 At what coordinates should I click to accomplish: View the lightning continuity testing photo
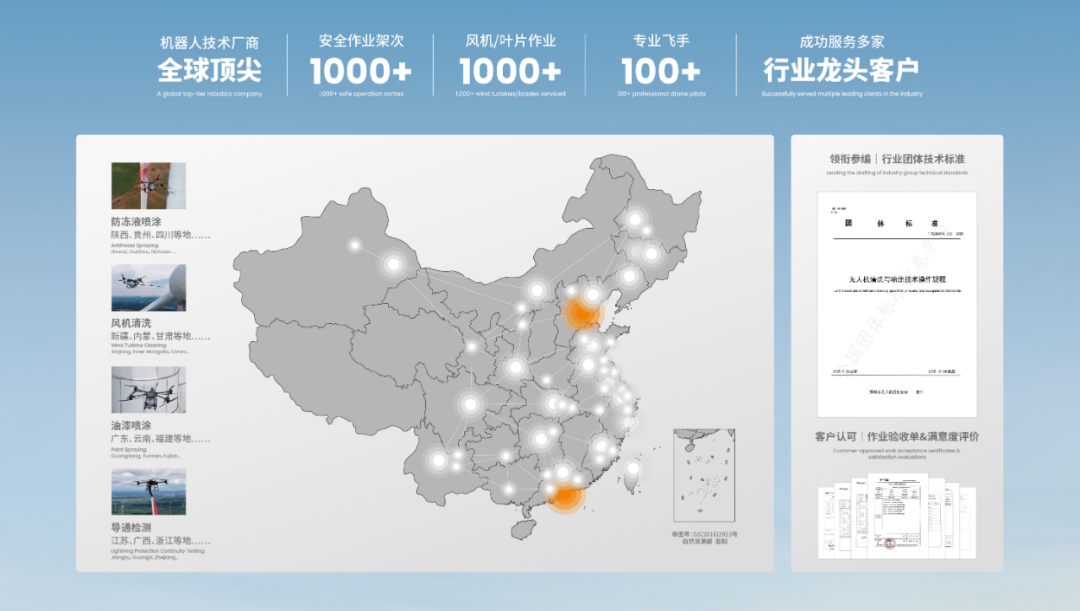148,492
